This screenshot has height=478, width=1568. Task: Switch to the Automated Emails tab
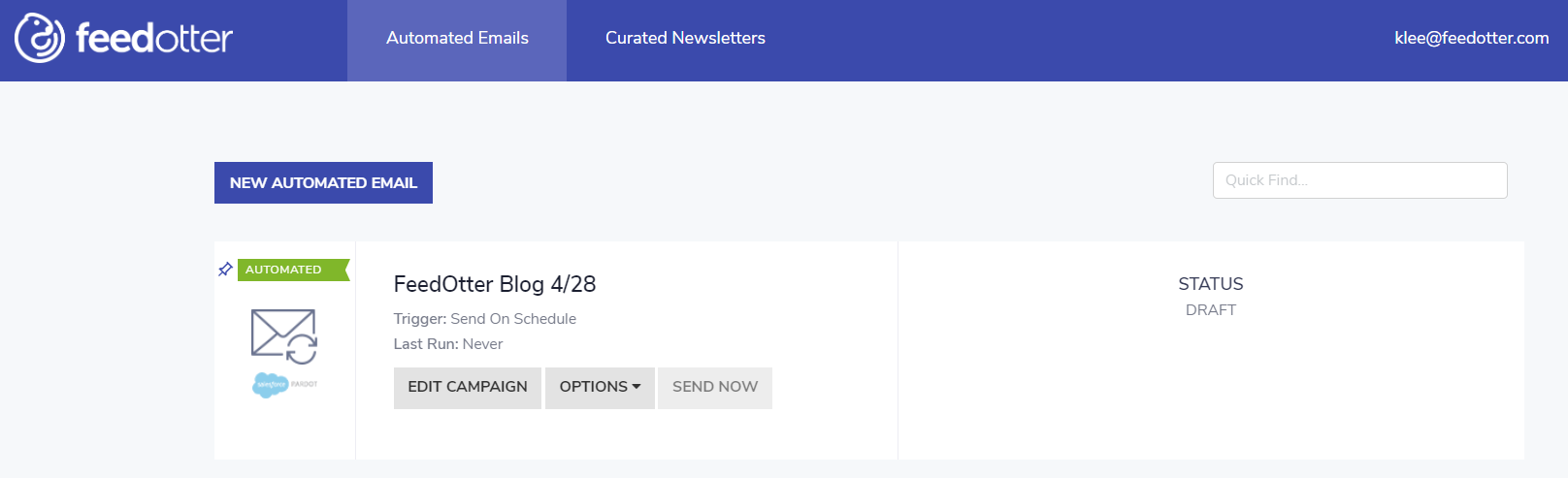click(x=457, y=39)
